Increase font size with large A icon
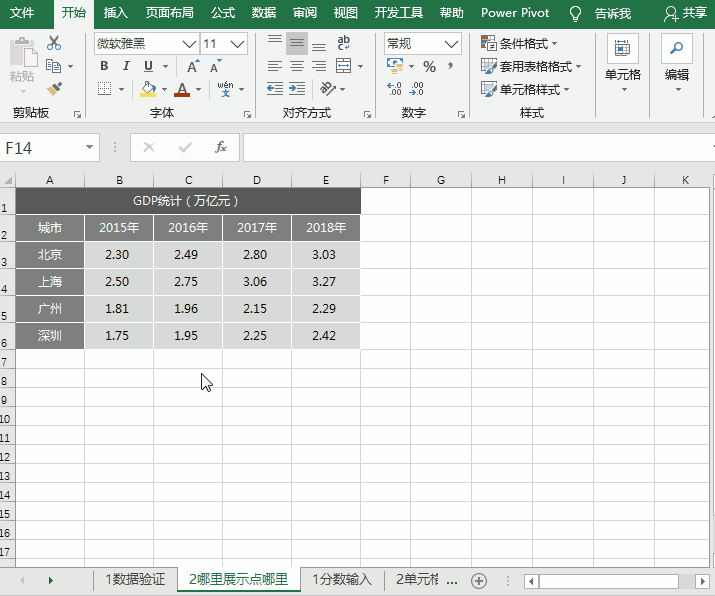 coord(193,67)
